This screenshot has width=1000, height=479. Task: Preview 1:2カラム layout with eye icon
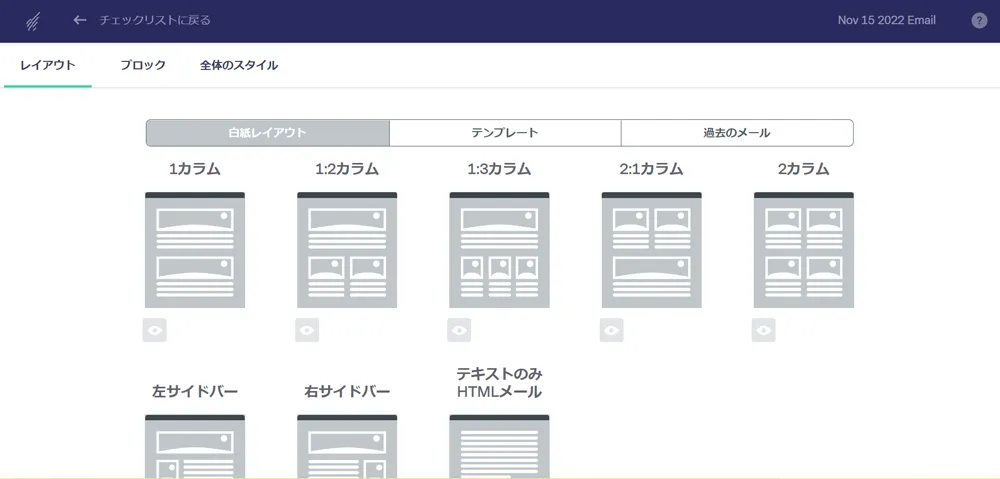[x=307, y=330]
